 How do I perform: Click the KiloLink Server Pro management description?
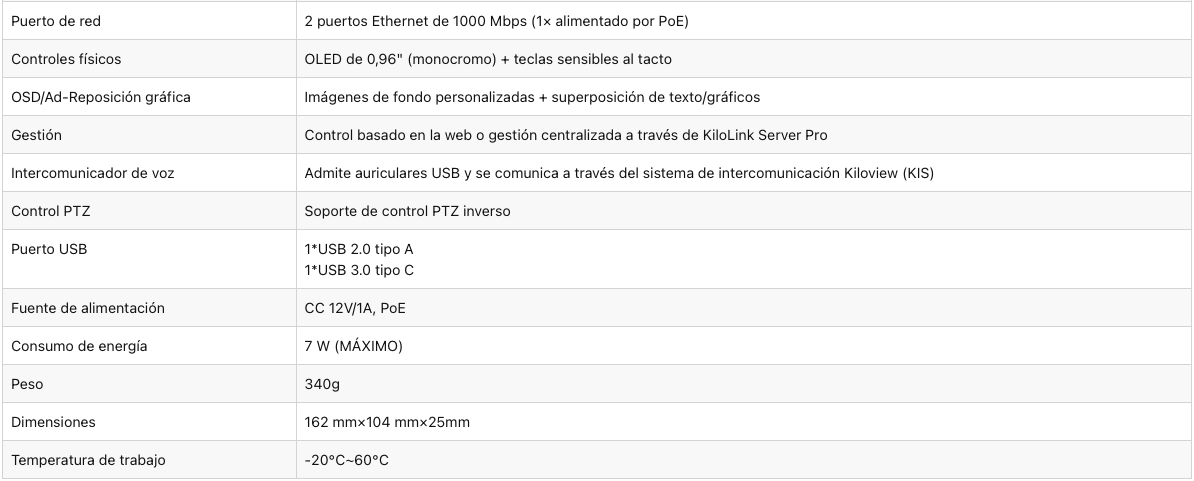tap(566, 135)
